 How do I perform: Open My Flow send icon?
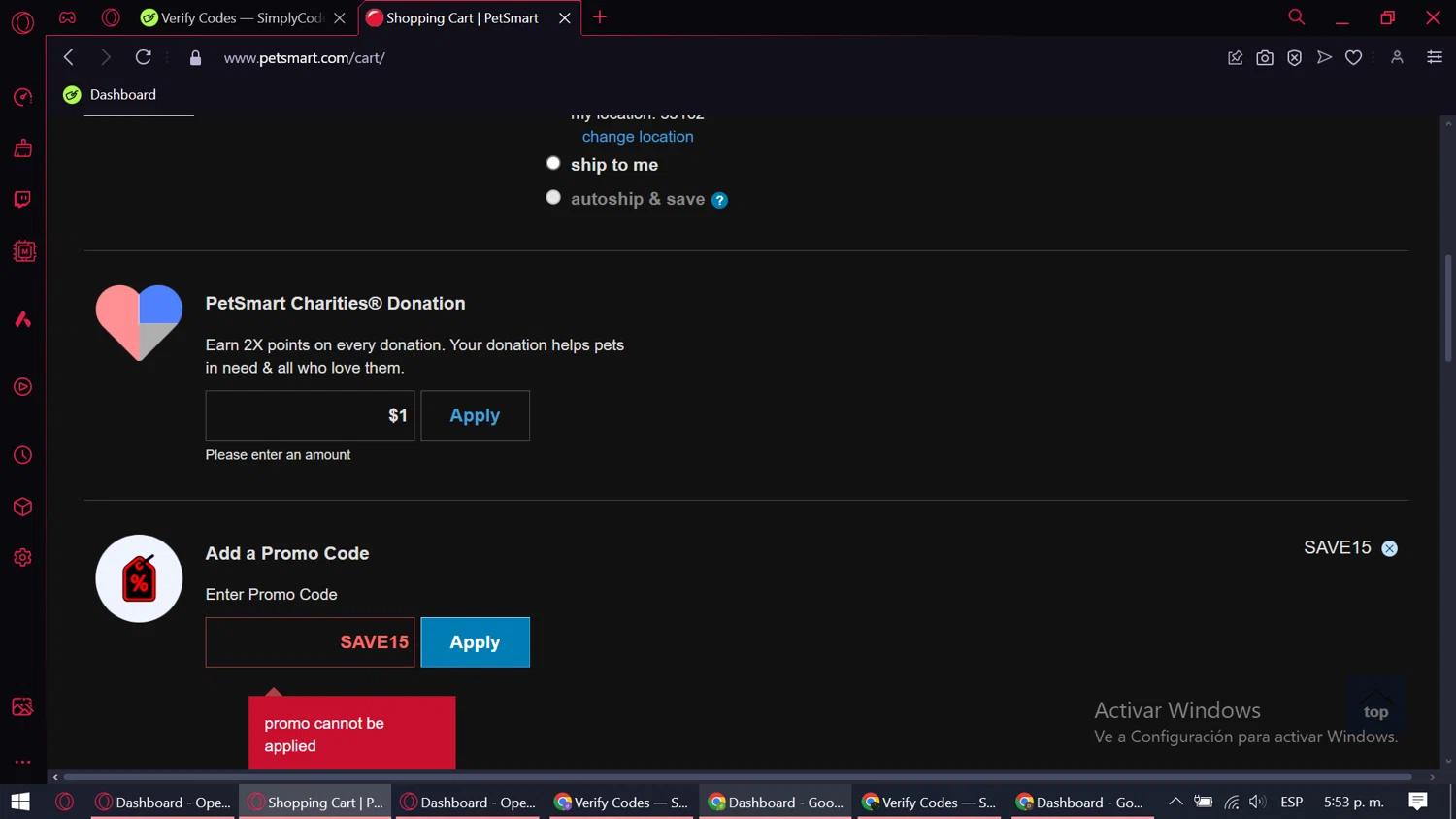[x=1324, y=58]
